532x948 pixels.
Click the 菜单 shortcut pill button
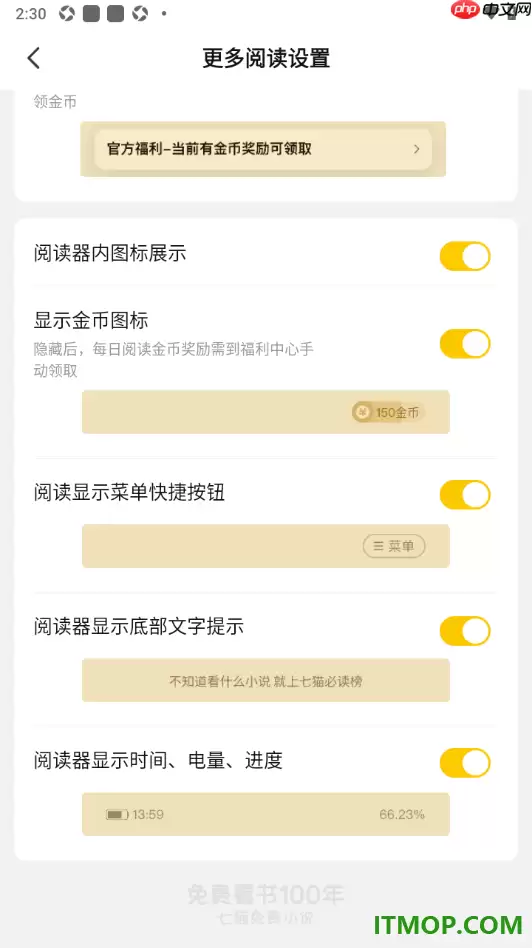pos(394,546)
